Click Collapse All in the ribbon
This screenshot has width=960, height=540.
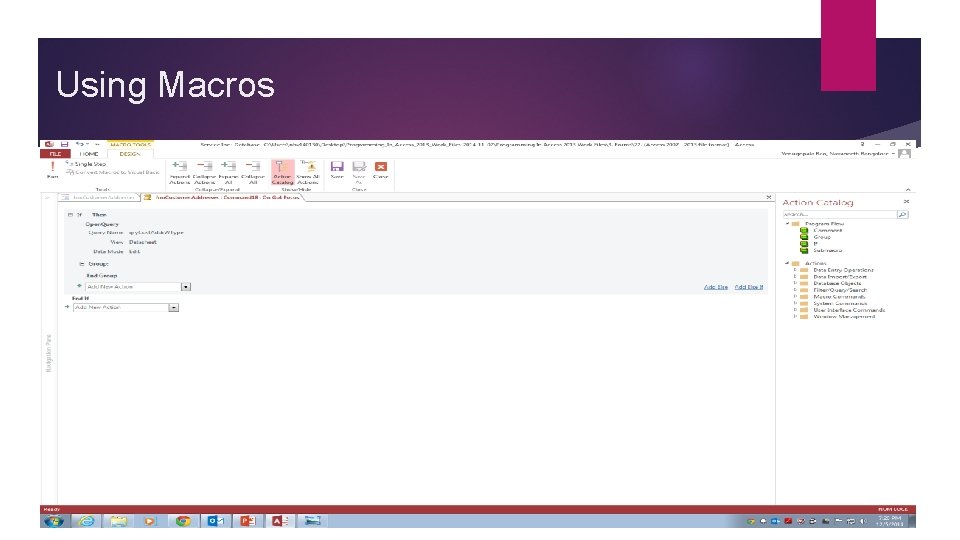(x=253, y=173)
